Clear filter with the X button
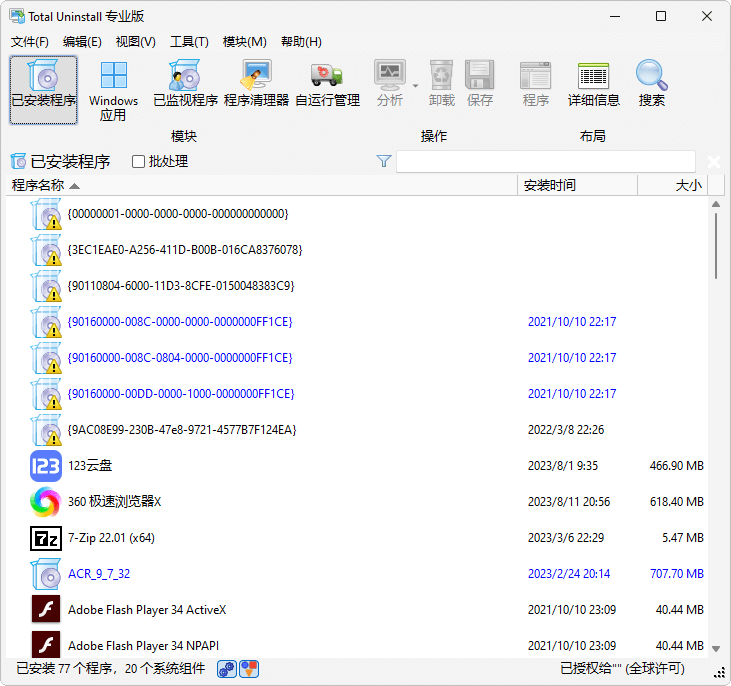This screenshot has height=686, width=731. 713,162
